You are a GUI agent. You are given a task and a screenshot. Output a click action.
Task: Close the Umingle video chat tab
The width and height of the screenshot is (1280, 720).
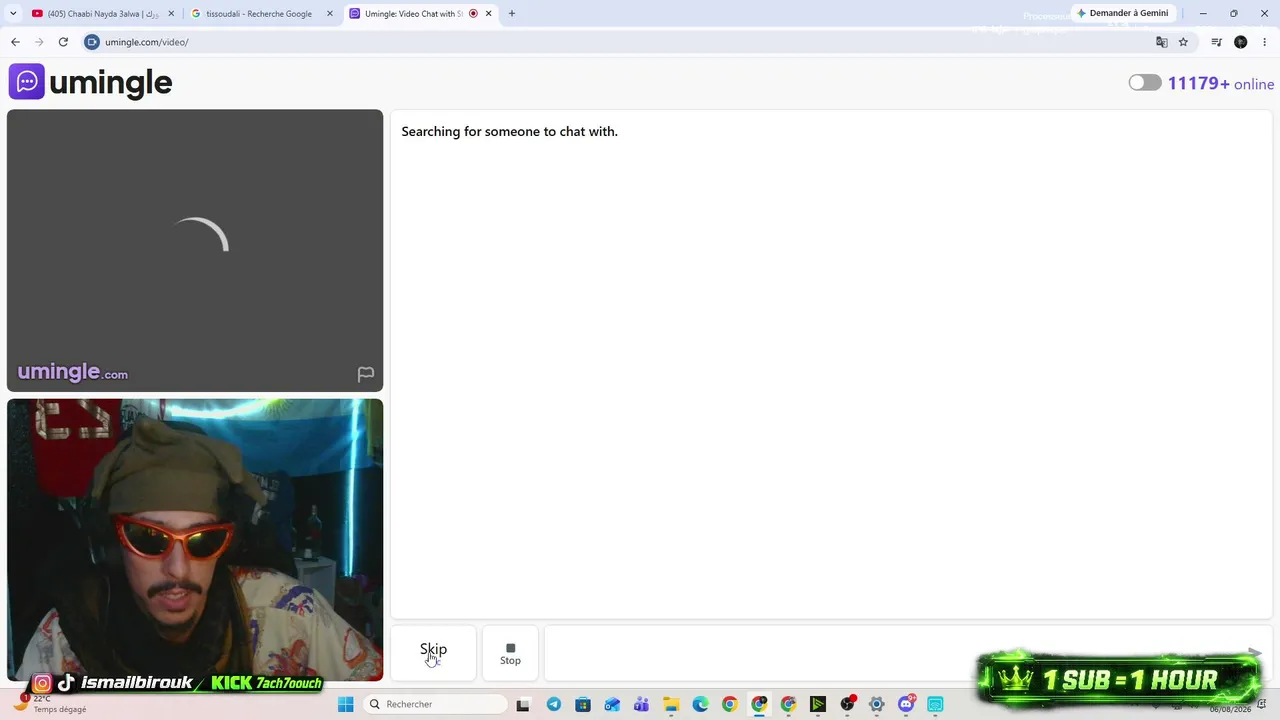(x=489, y=14)
